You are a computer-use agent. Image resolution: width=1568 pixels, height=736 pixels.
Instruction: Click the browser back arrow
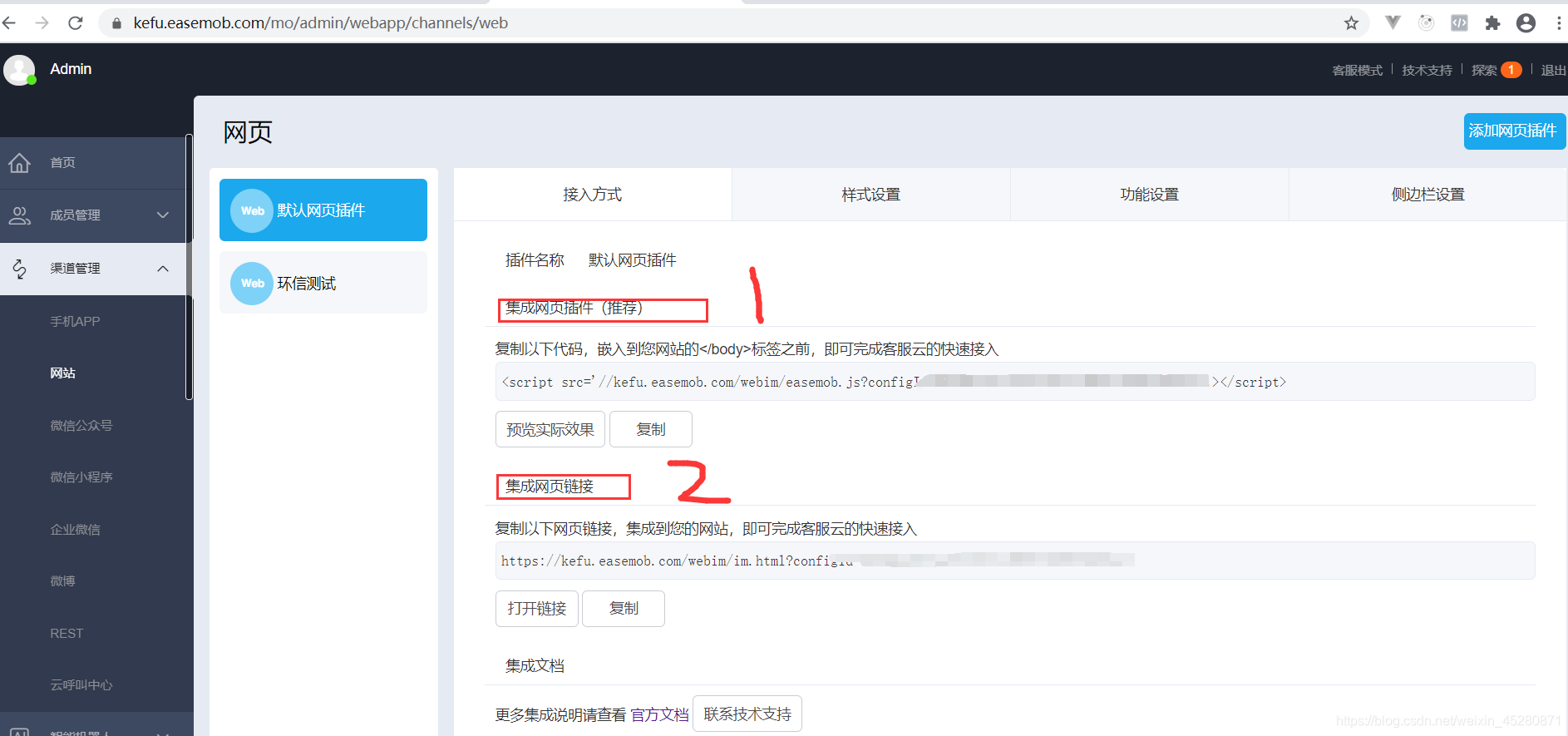coord(9,22)
